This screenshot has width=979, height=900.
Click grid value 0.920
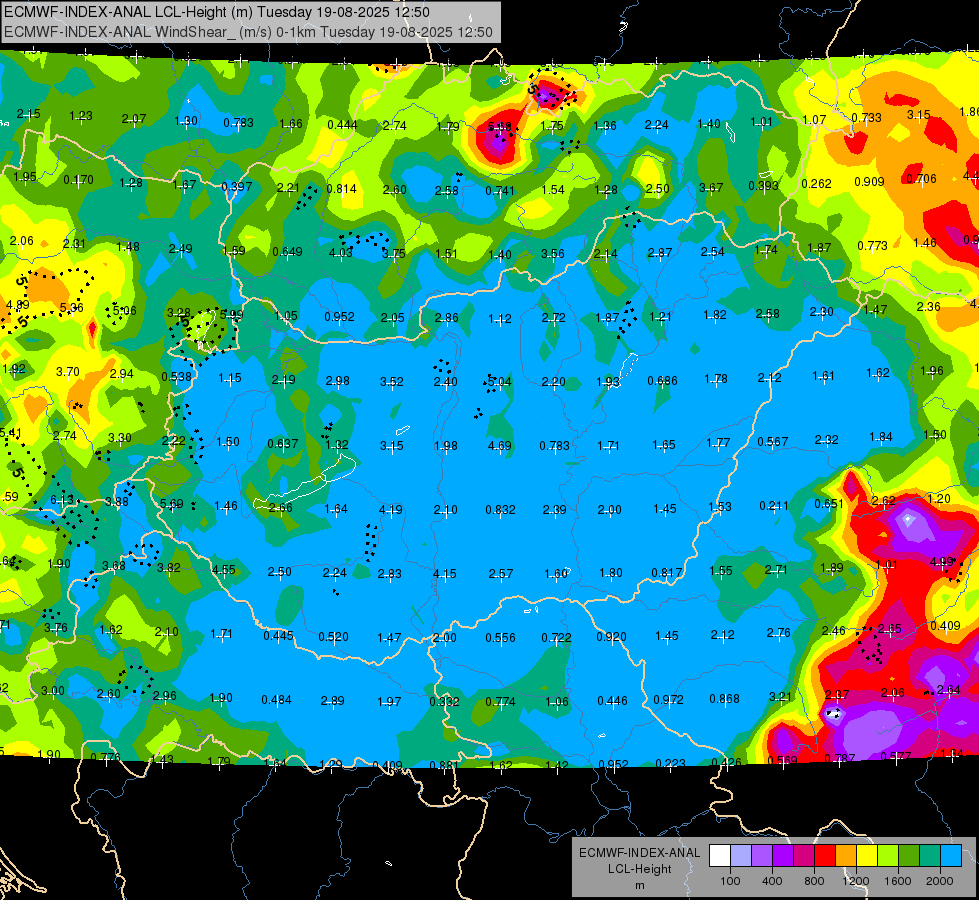pos(611,637)
